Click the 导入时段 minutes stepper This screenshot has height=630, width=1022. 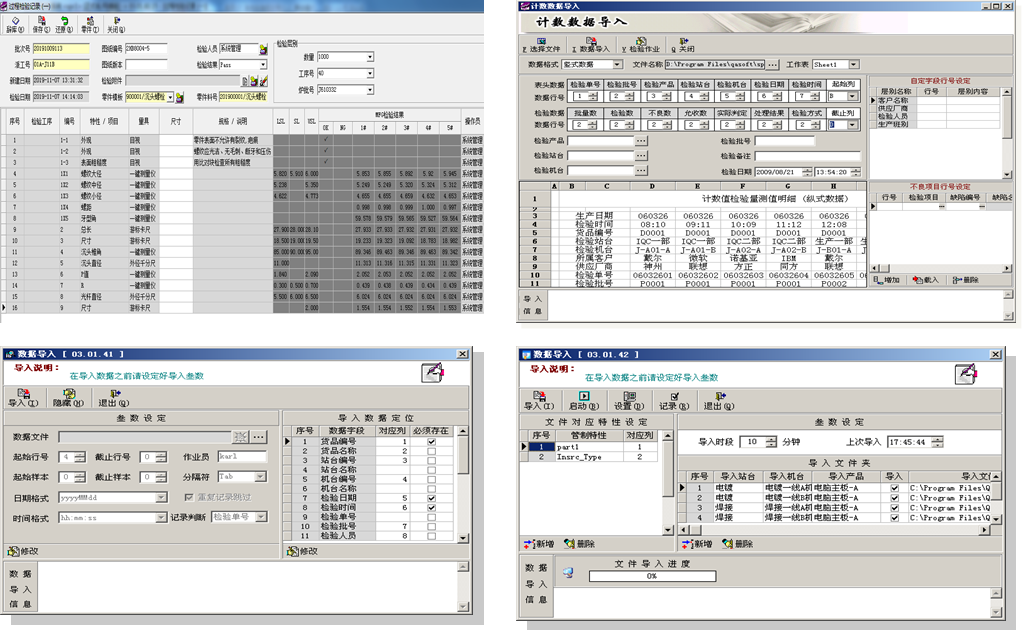(771, 442)
